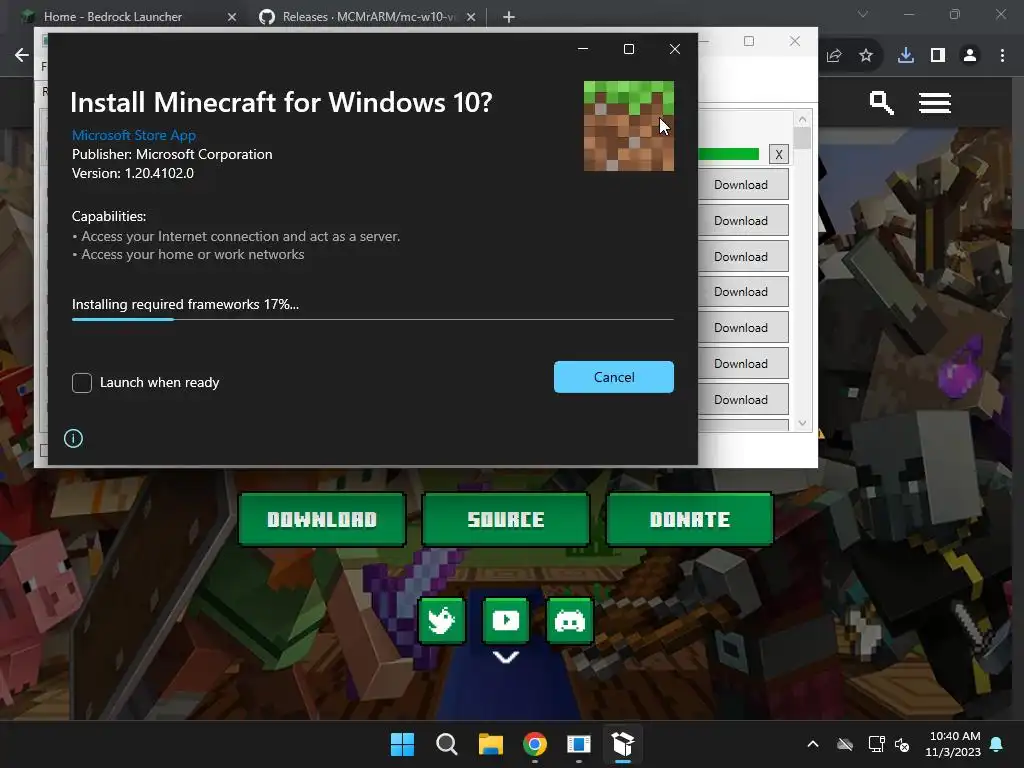1024x768 pixels.
Task: Click the launcher list scrollbar thumb
Action: tap(803, 138)
